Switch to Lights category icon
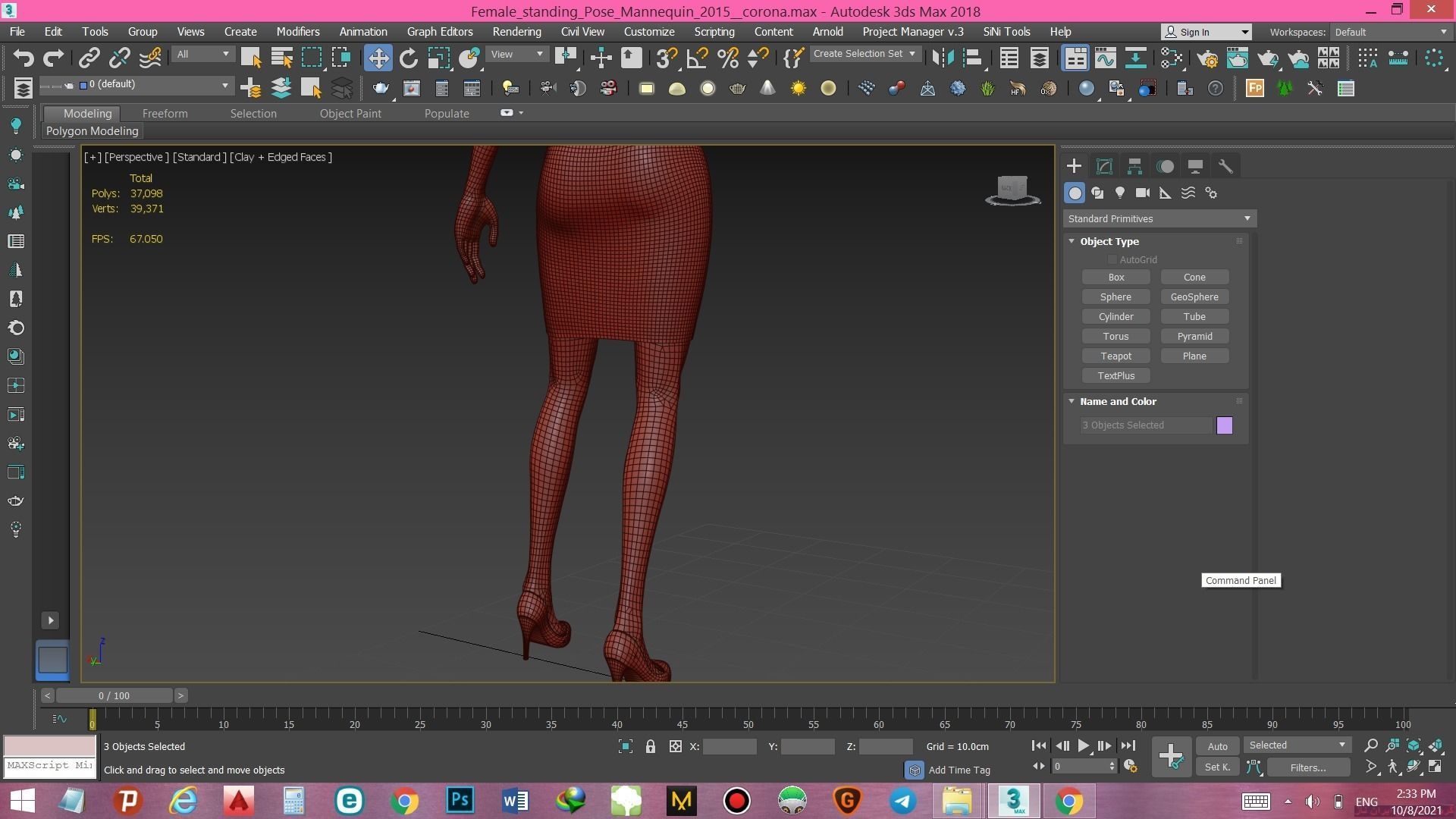Image resolution: width=1456 pixels, height=819 pixels. point(1120,193)
